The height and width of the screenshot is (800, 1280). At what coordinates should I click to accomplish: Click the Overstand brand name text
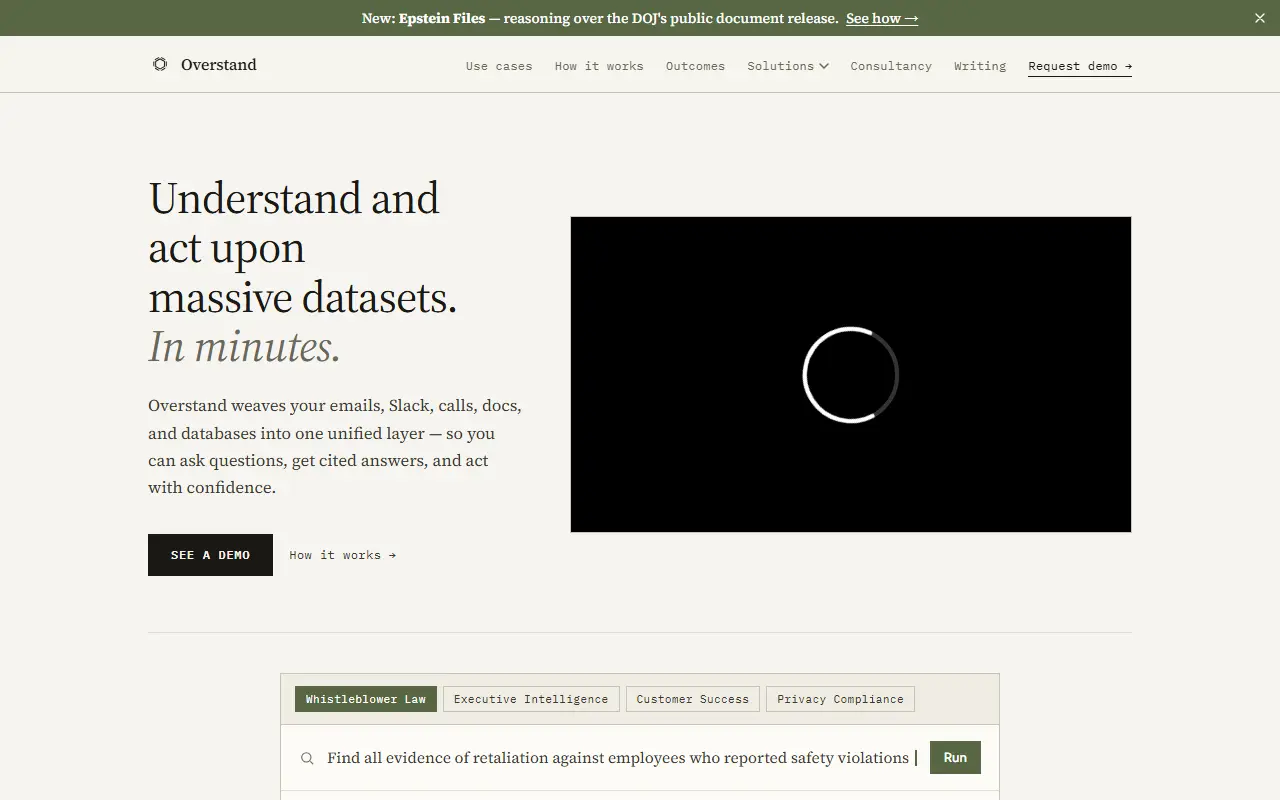[219, 65]
